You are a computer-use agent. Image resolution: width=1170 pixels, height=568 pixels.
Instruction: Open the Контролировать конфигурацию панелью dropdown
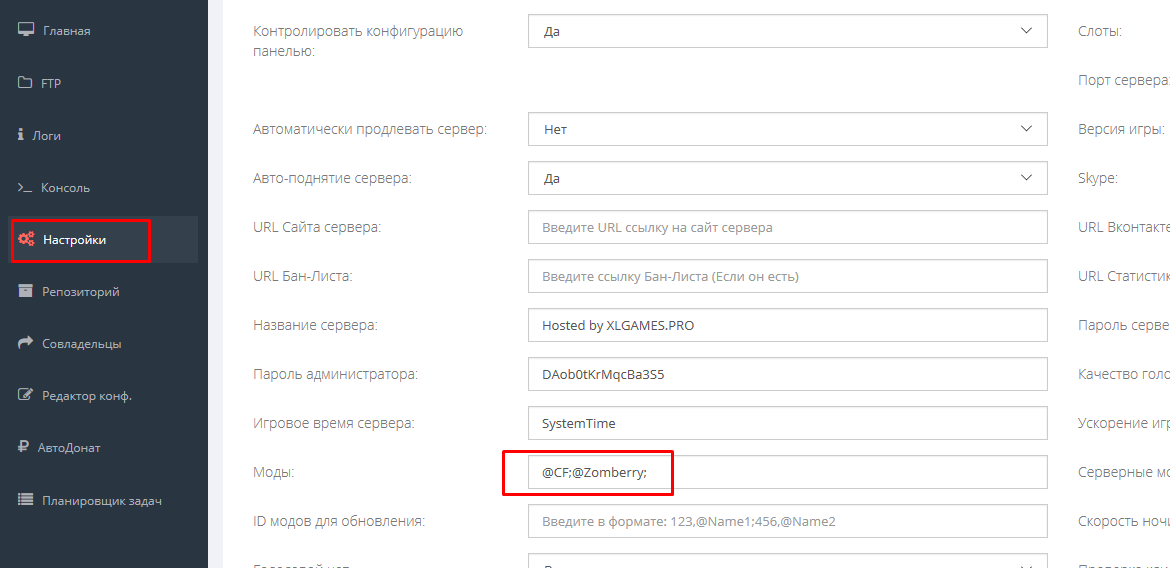(x=787, y=31)
